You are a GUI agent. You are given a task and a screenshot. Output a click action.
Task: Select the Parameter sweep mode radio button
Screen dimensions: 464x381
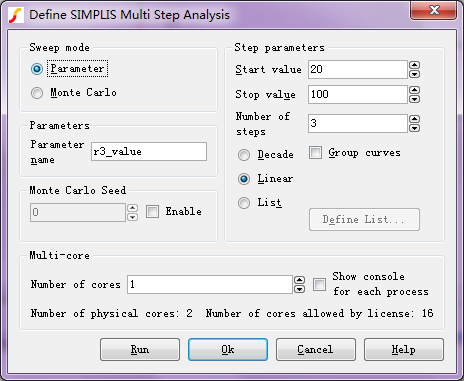click(37, 69)
